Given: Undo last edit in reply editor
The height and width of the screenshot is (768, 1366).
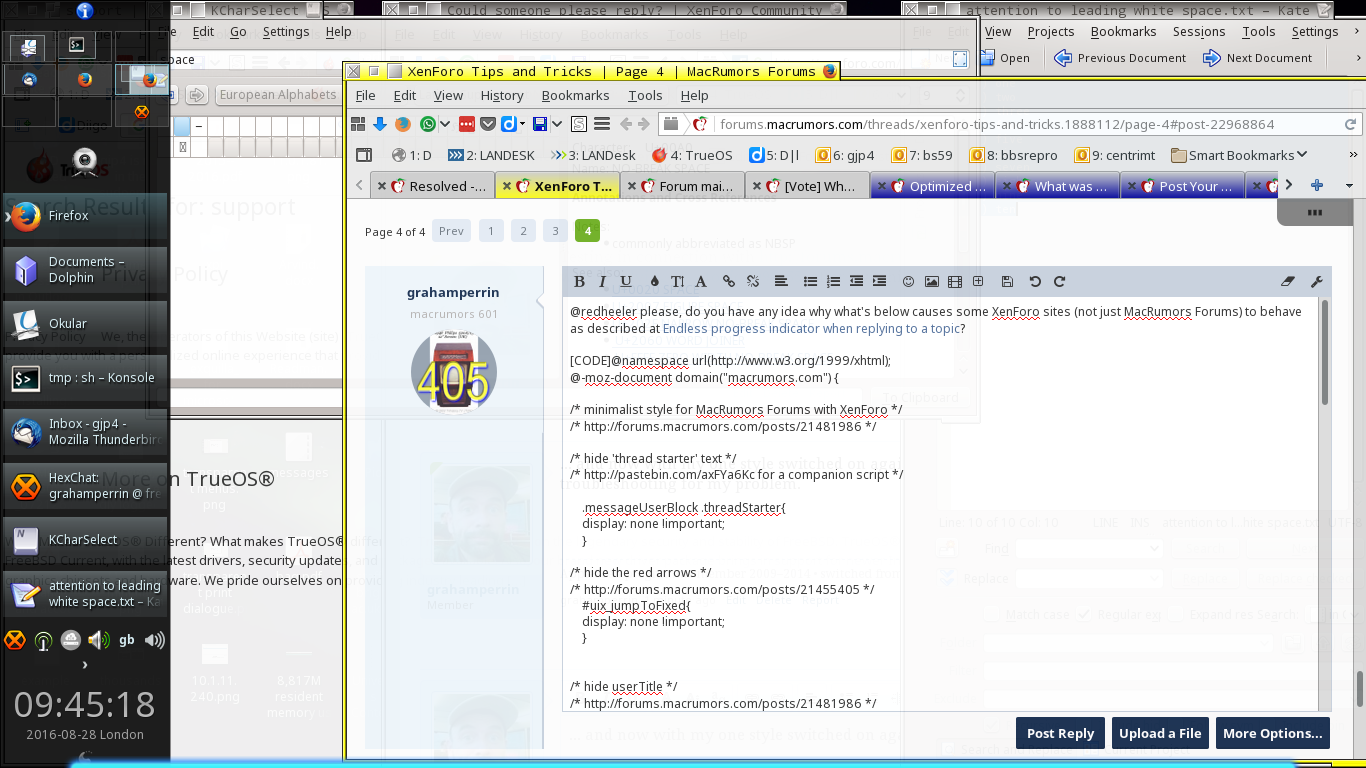Looking at the screenshot, I should click(x=1035, y=282).
